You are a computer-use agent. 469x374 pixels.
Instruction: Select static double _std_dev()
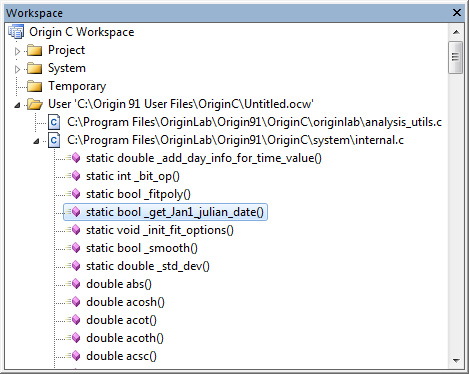(x=148, y=266)
